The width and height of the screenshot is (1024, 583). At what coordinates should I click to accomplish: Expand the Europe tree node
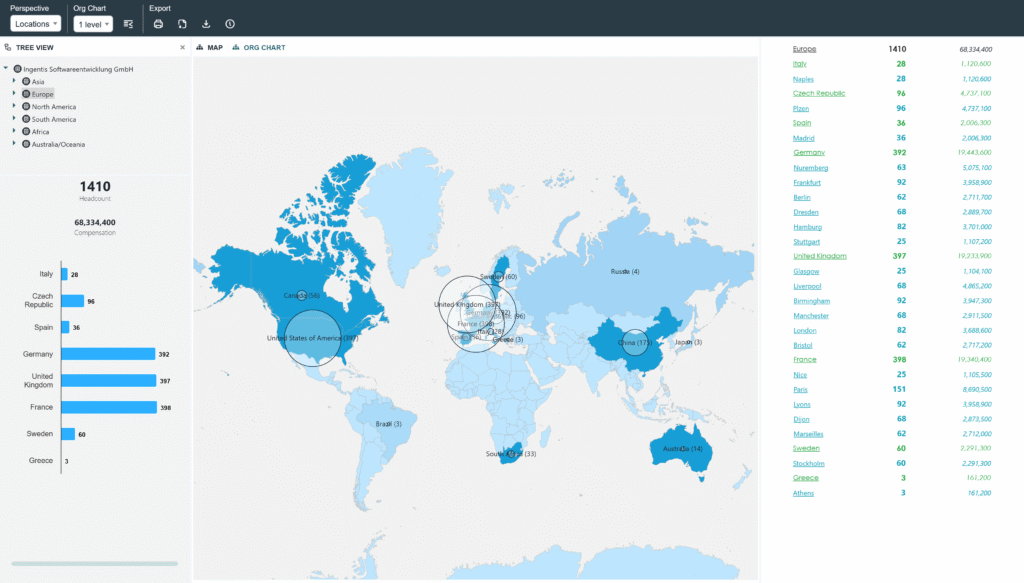(x=14, y=93)
